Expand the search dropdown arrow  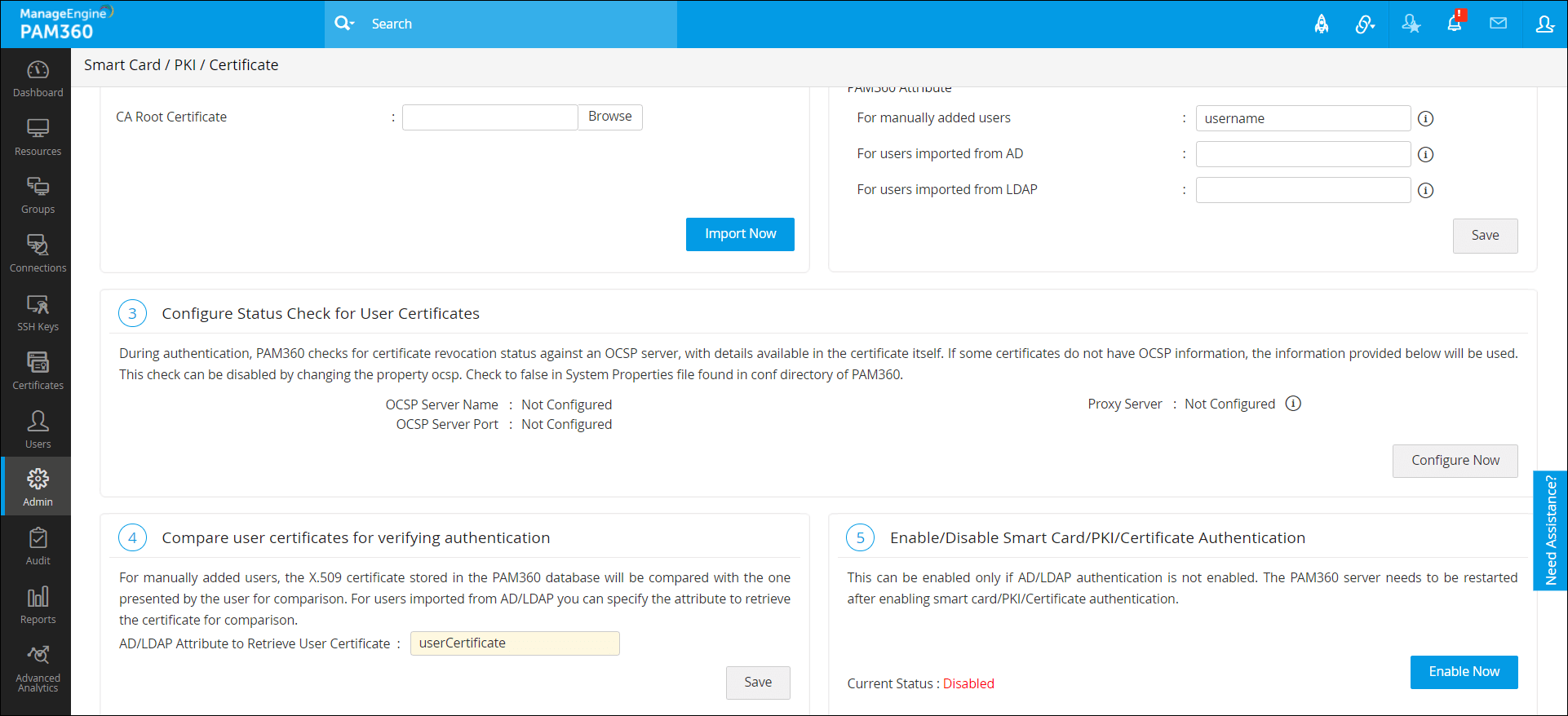click(x=352, y=24)
